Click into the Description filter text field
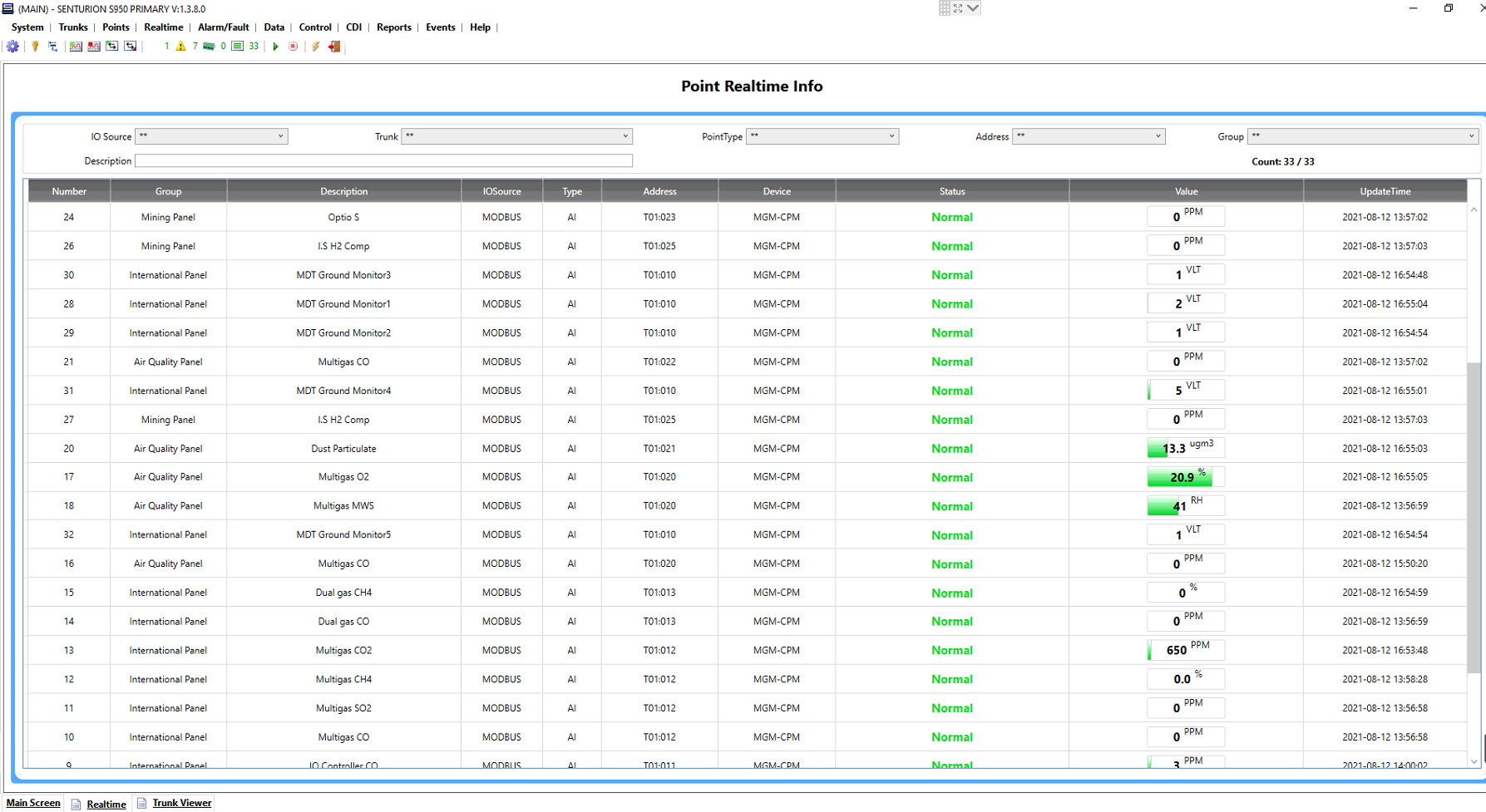 point(383,161)
